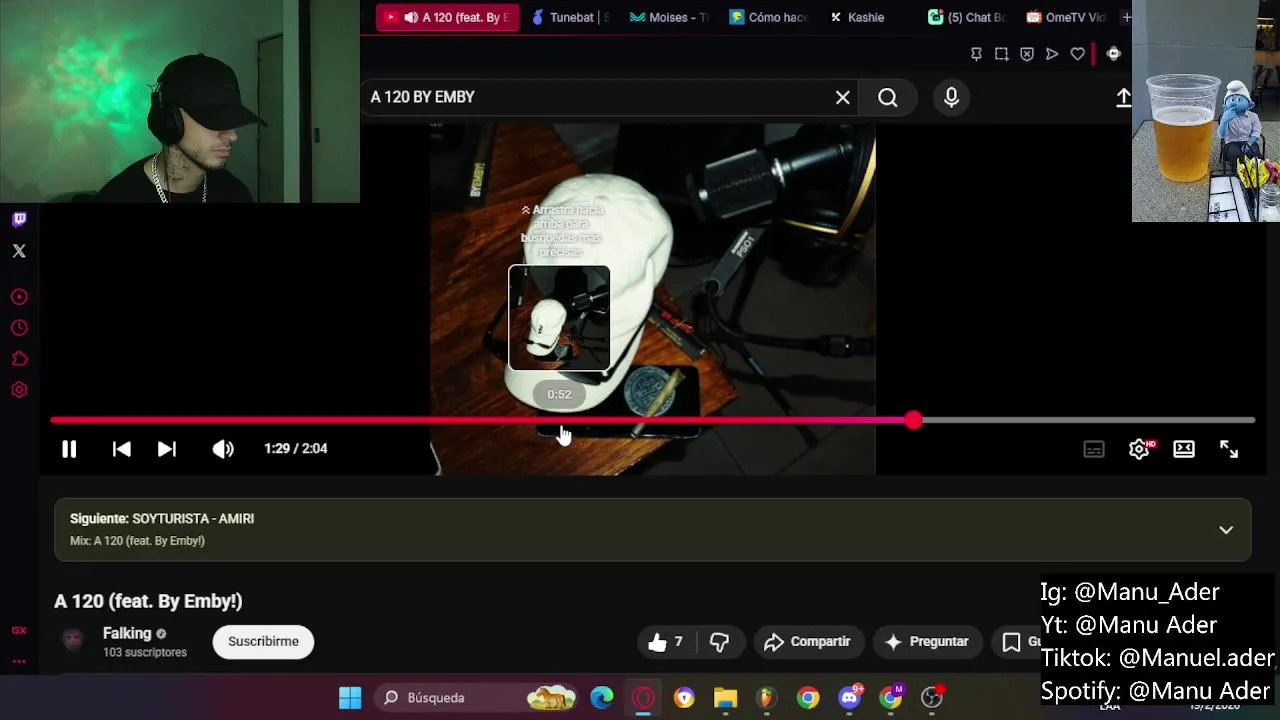Toggle fullscreen mode
1280x720 pixels.
click(1229, 449)
